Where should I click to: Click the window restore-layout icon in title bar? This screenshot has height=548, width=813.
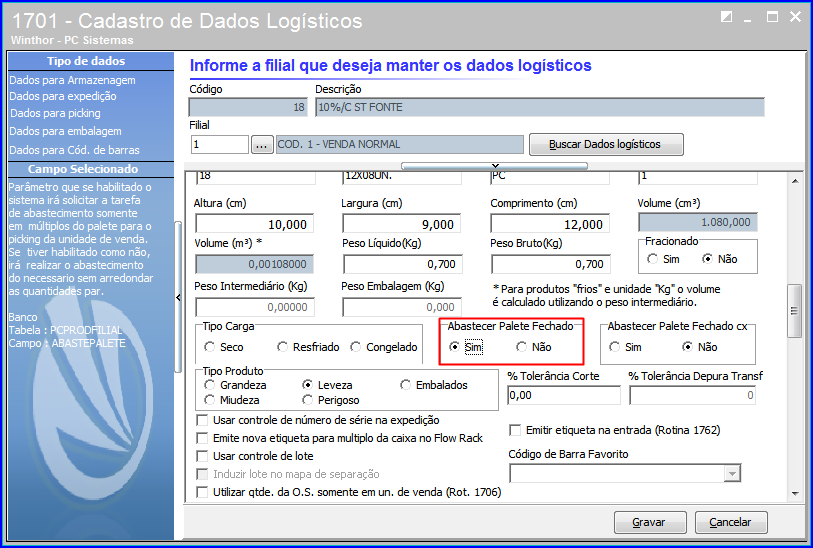click(x=726, y=17)
